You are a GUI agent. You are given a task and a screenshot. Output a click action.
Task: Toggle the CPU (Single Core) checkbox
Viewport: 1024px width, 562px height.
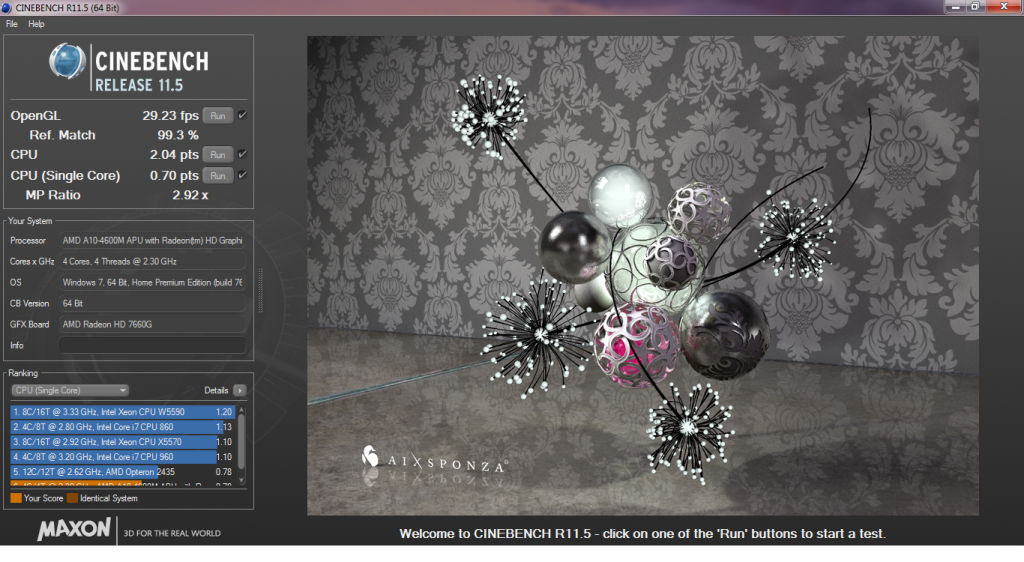pyautogui.click(x=242, y=175)
